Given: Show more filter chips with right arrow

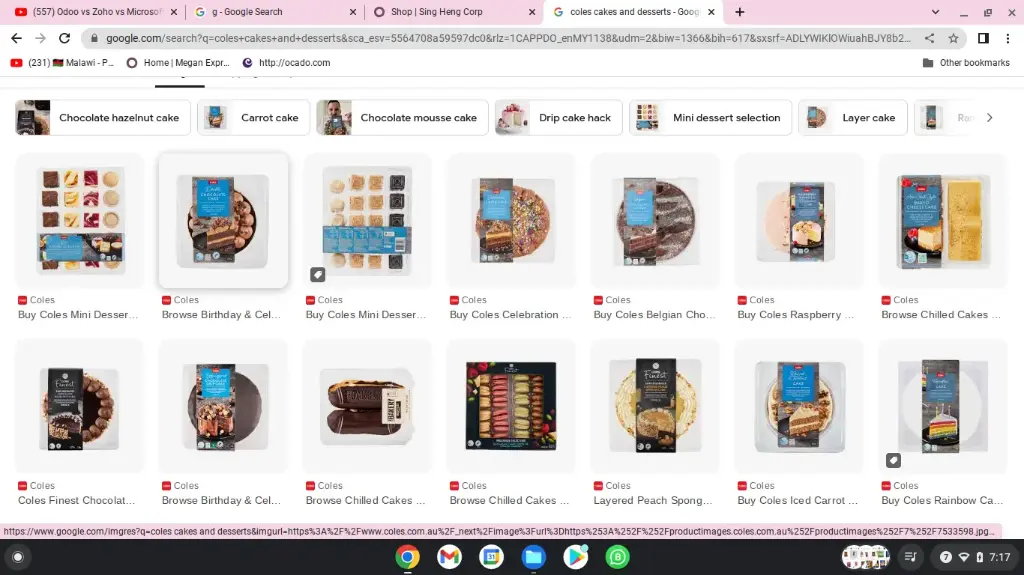Looking at the screenshot, I should click(x=989, y=118).
